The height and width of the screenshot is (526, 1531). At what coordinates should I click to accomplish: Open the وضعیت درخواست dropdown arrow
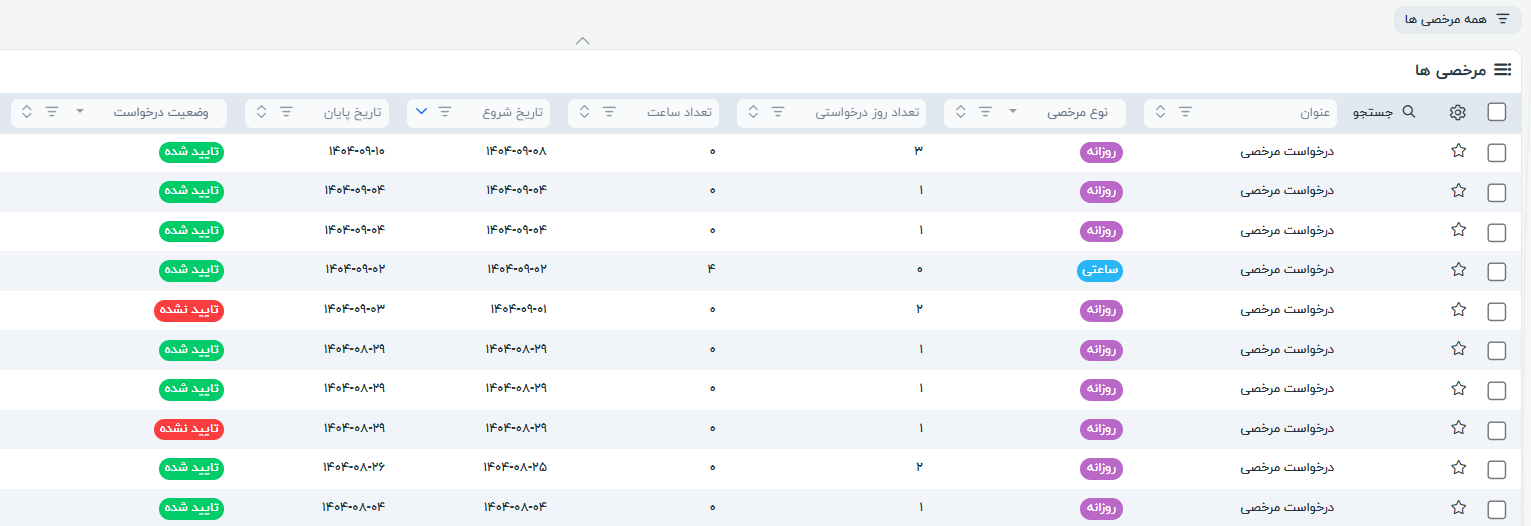click(x=80, y=112)
